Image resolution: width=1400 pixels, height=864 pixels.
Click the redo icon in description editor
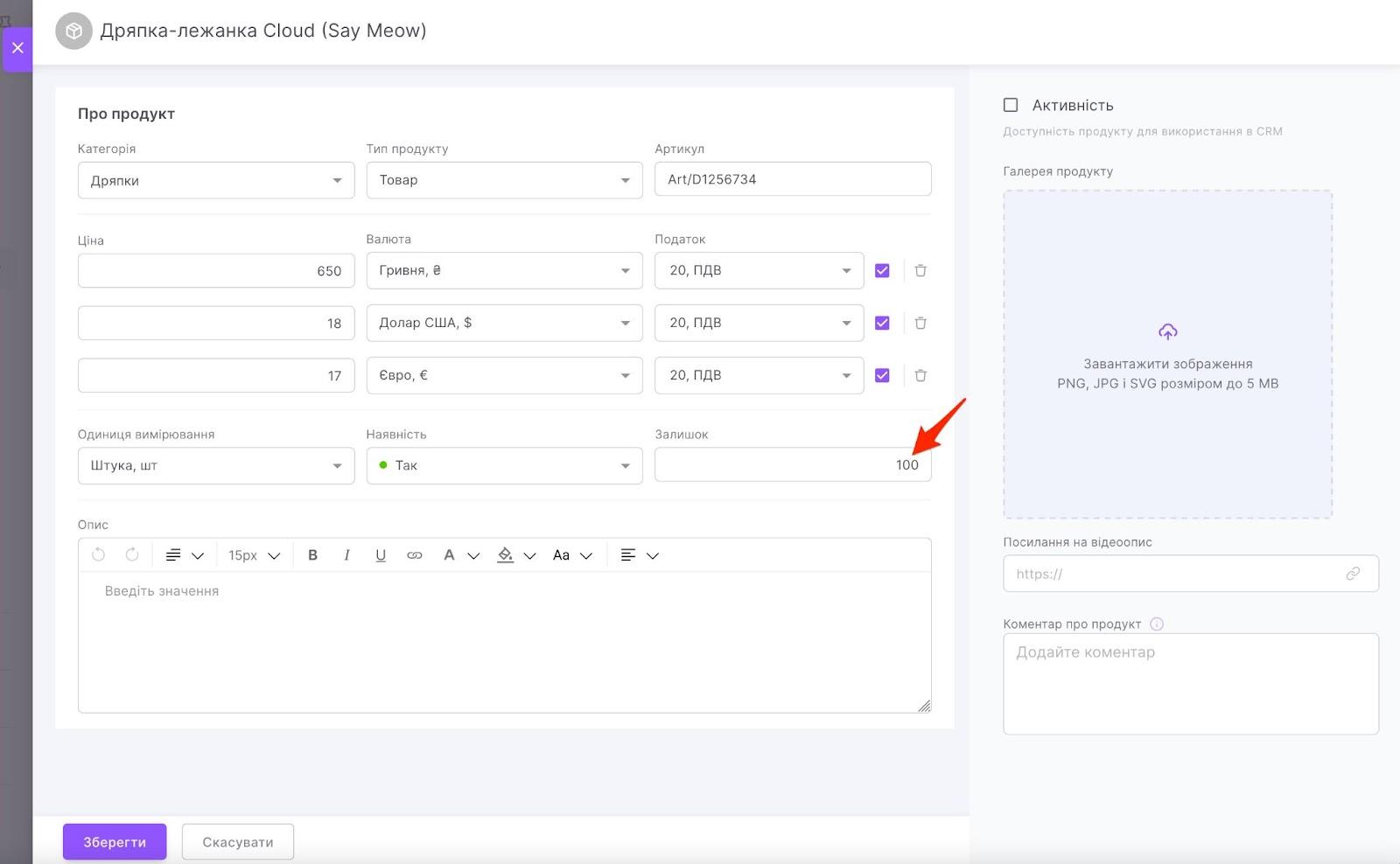pos(132,555)
